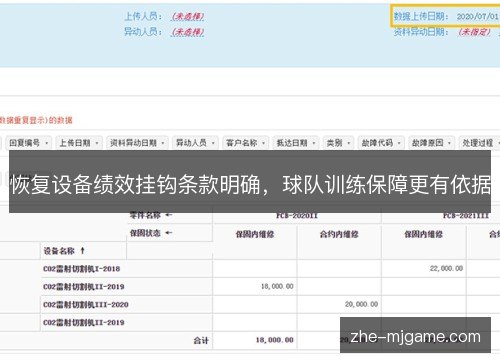Click the 上传人员 (未选择) selector link
The height and width of the screenshot is (362, 500).
pos(188,16)
